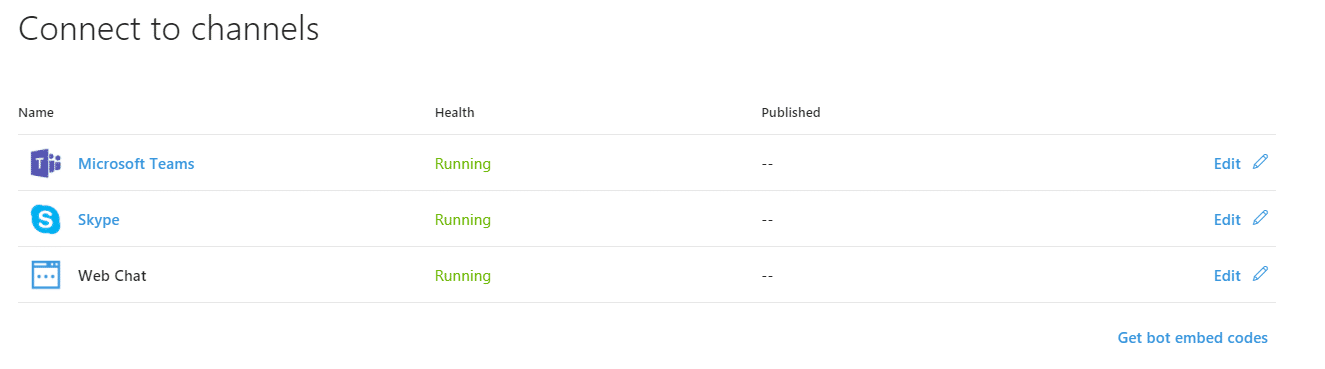Open Get bot embed codes link
Image resolution: width=1325 pixels, height=369 pixels.
click(1192, 338)
